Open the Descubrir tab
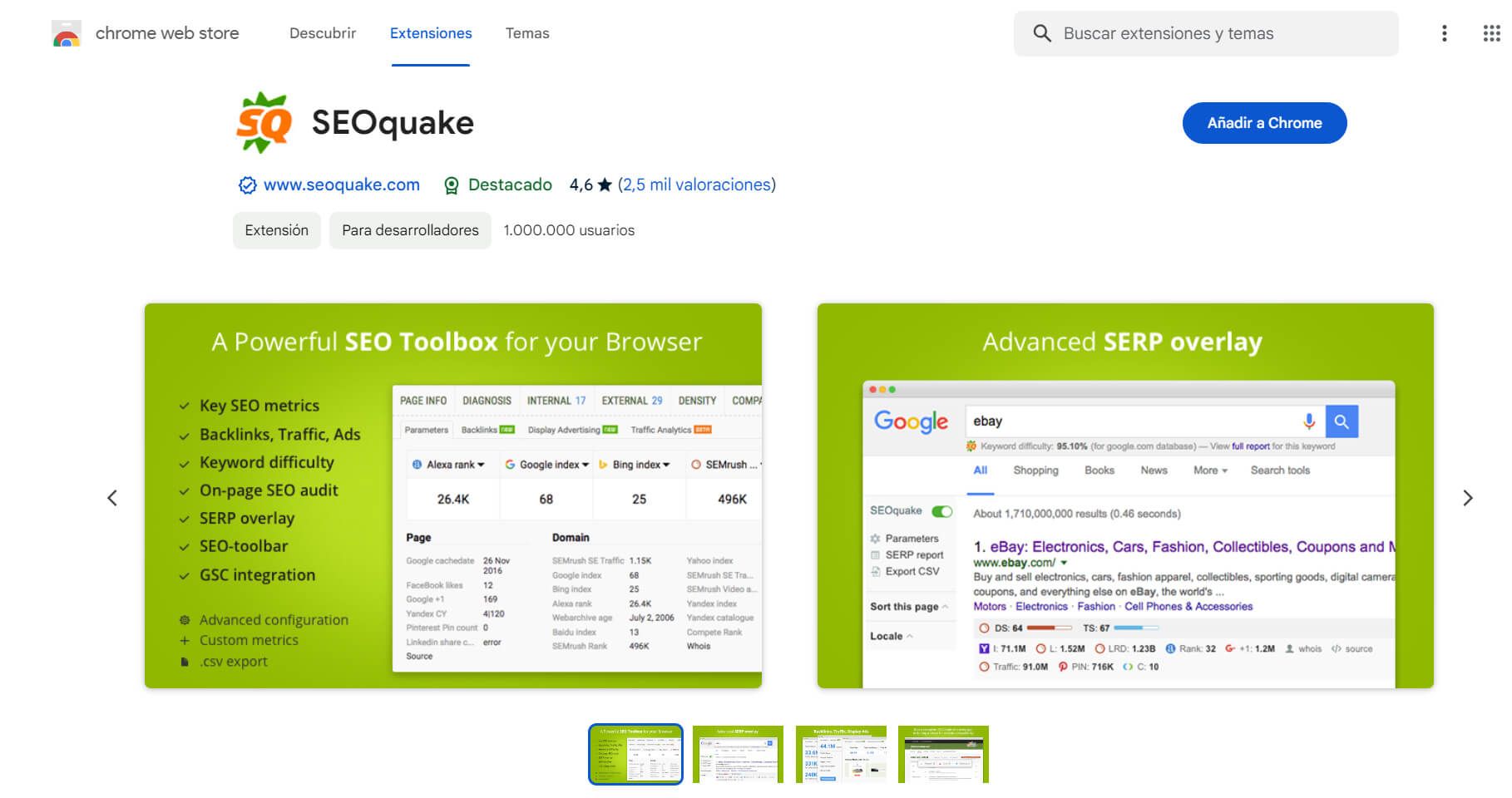 [323, 33]
